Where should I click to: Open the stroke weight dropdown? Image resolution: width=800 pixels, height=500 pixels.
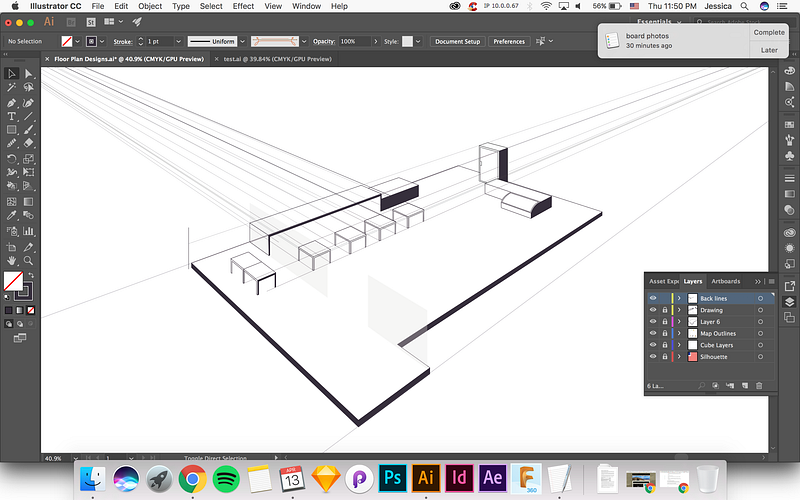(x=178, y=42)
